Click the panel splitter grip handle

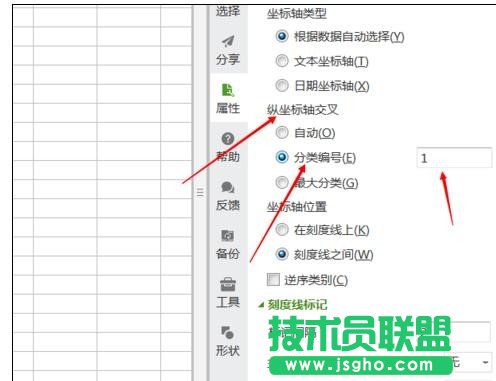point(200,193)
